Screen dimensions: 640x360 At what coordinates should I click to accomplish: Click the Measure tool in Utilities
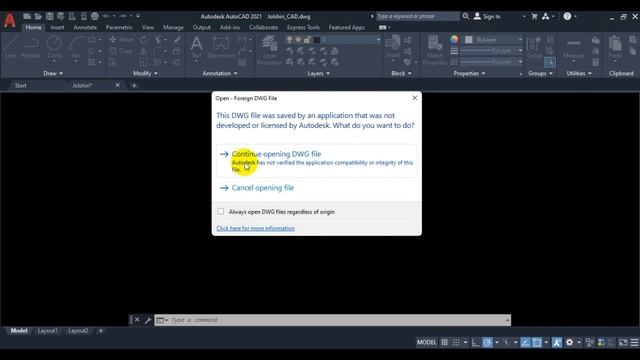[x=573, y=48]
